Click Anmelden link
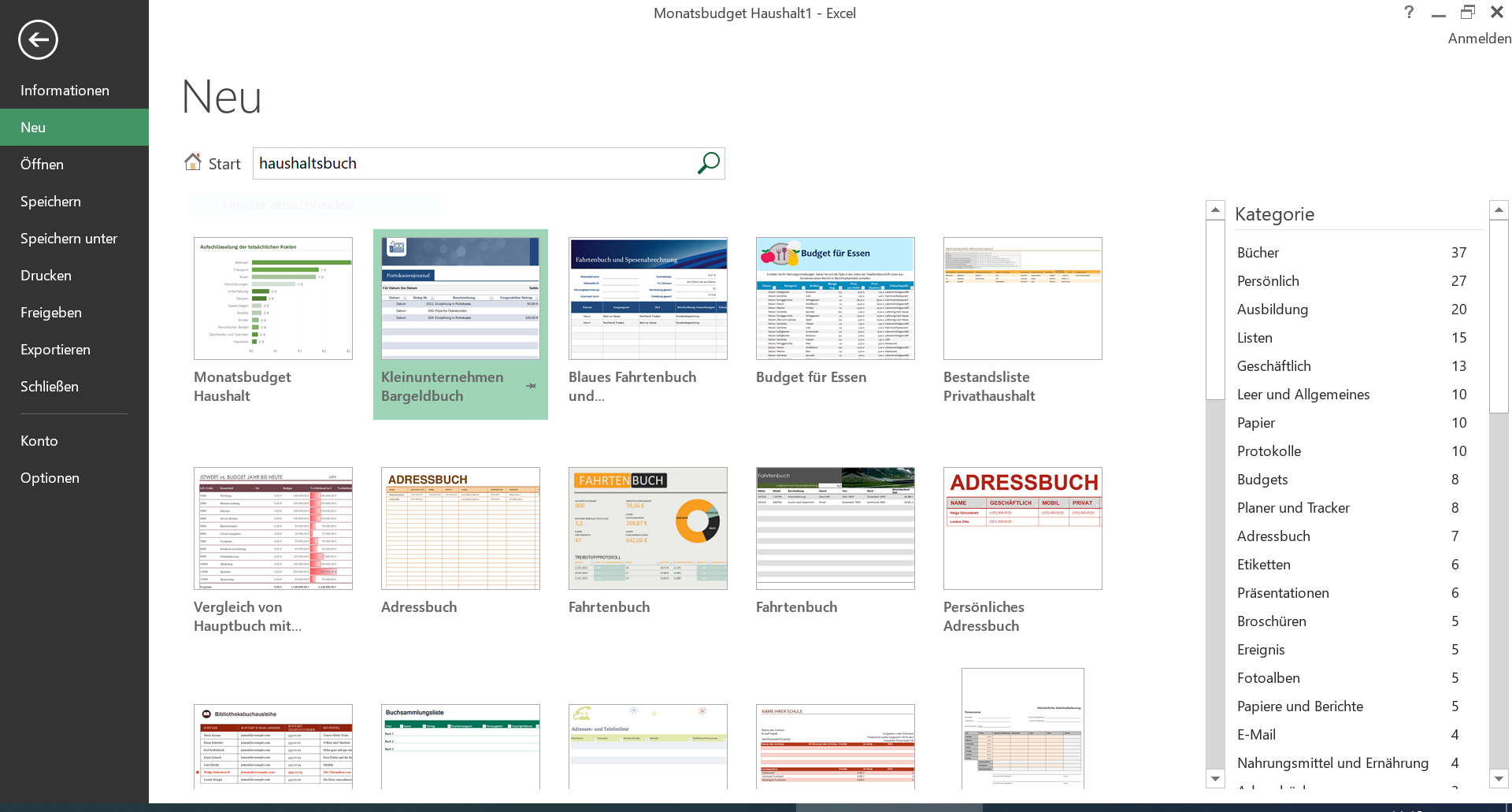The height and width of the screenshot is (812, 1512). pyautogui.click(x=1479, y=39)
